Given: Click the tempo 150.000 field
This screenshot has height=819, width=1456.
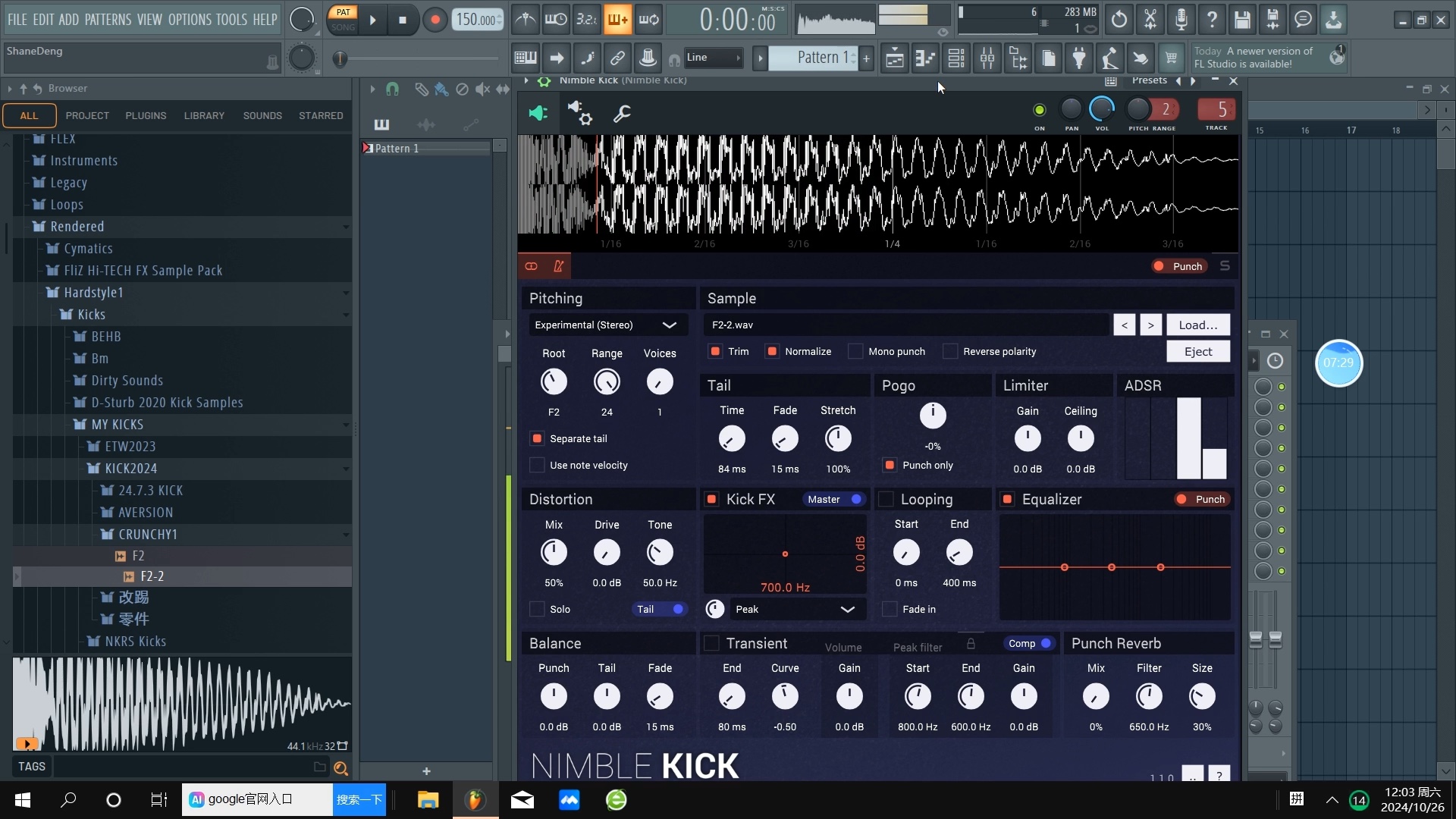Looking at the screenshot, I should [477, 20].
